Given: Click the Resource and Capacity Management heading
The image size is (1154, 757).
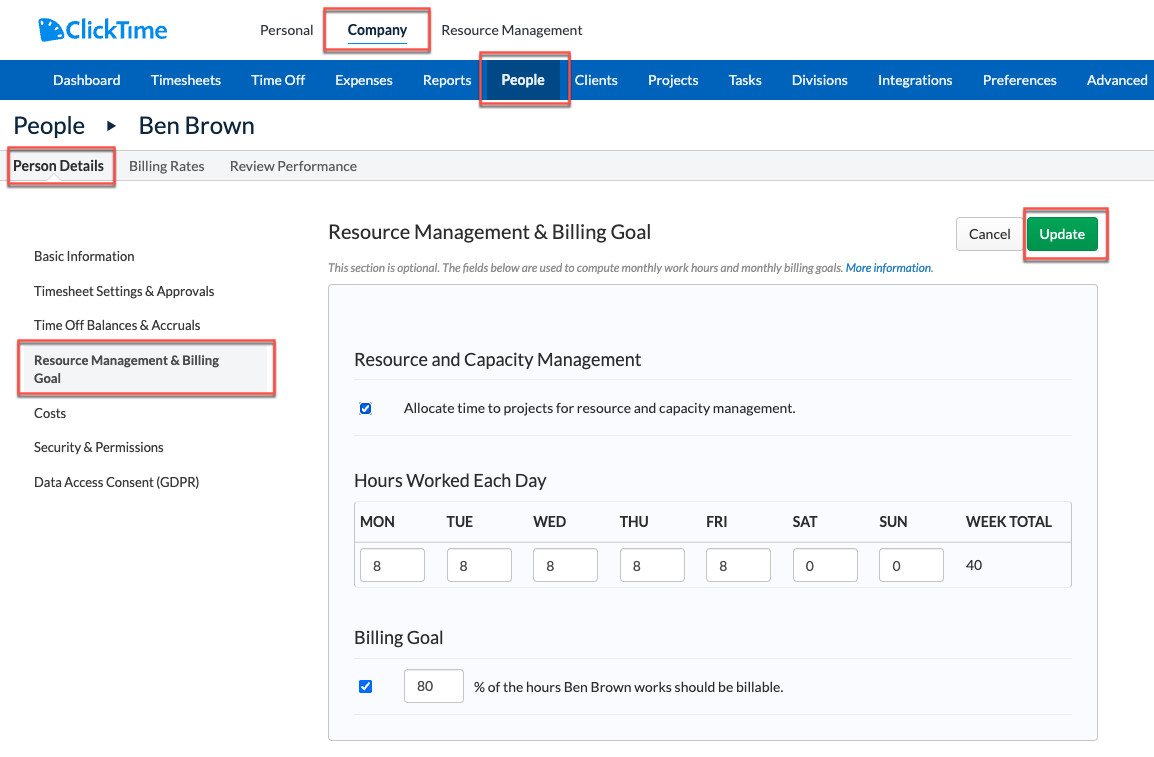Looking at the screenshot, I should pos(498,360).
